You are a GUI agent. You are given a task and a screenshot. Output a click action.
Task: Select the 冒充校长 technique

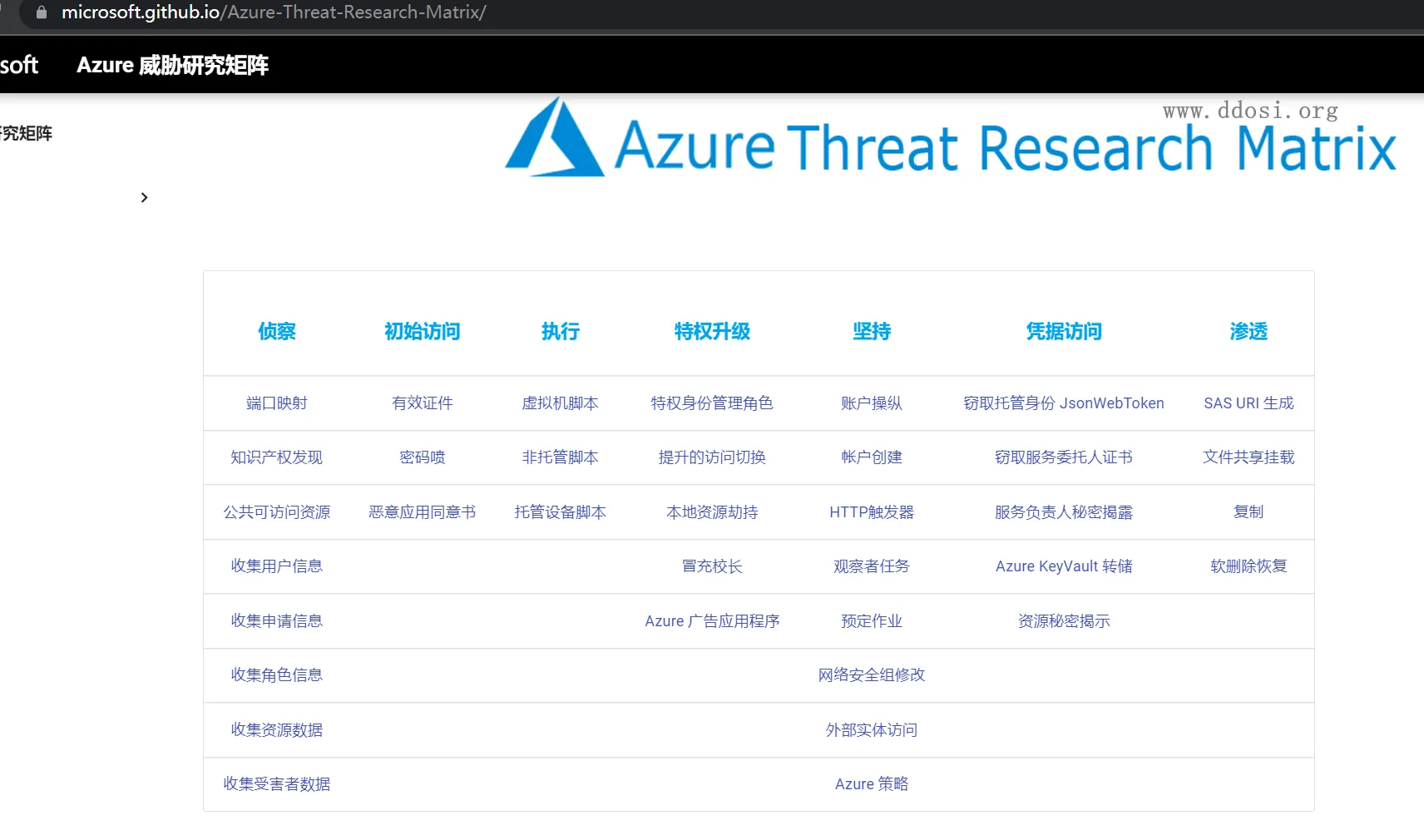click(712, 566)
